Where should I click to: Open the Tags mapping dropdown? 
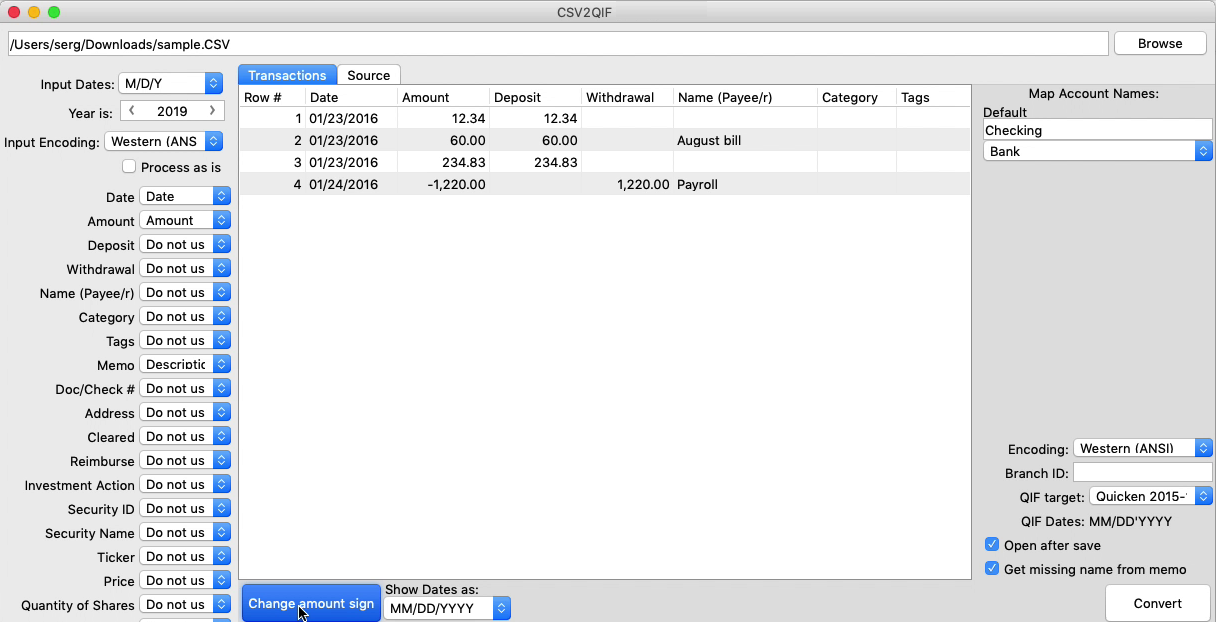pos(185,341)
